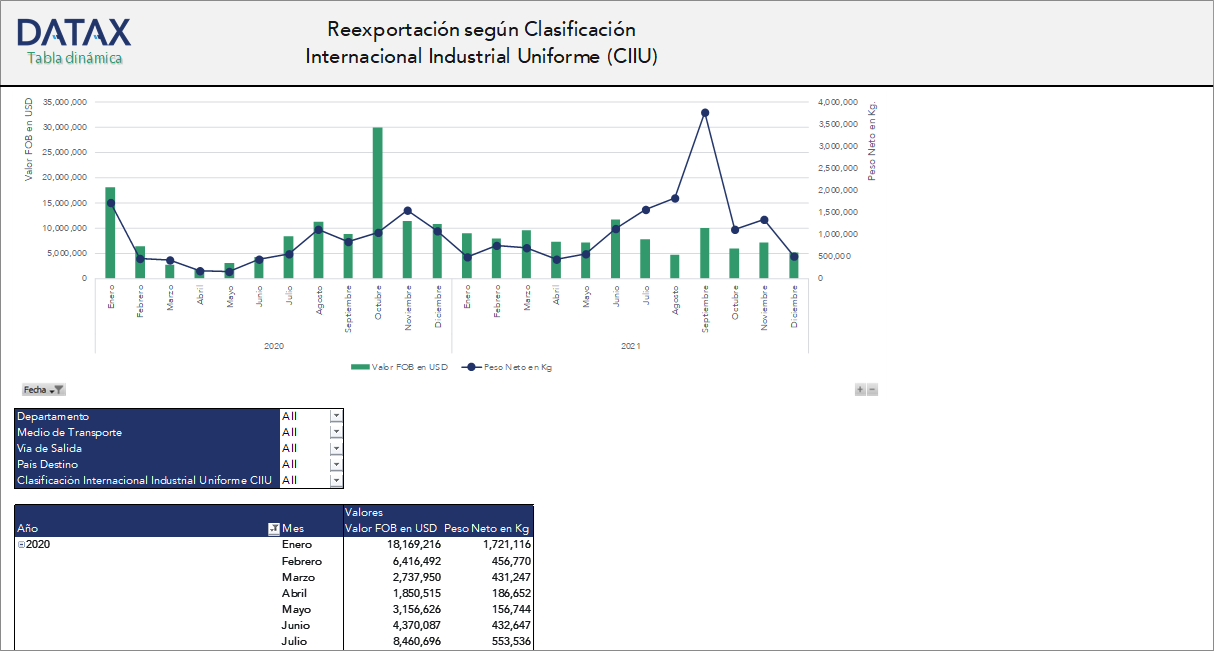Click the plus chart zoom button

point(860,389)
